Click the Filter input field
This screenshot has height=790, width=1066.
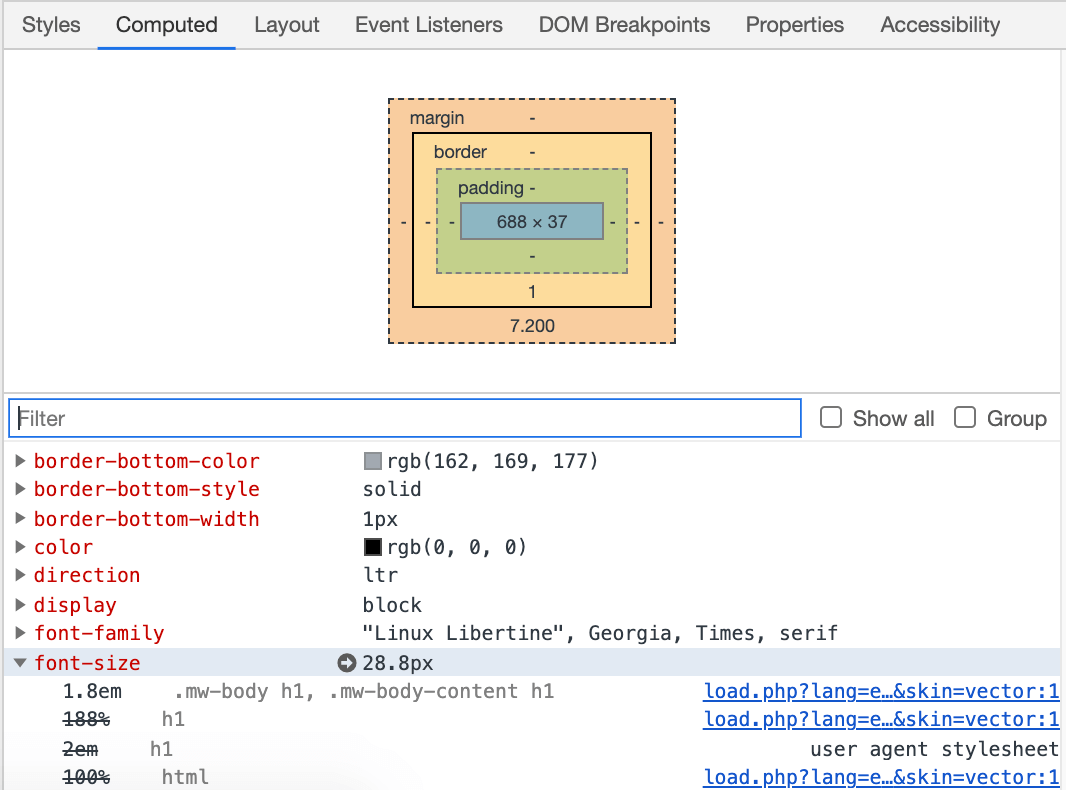pyautogui.click(x=405, y=418)
